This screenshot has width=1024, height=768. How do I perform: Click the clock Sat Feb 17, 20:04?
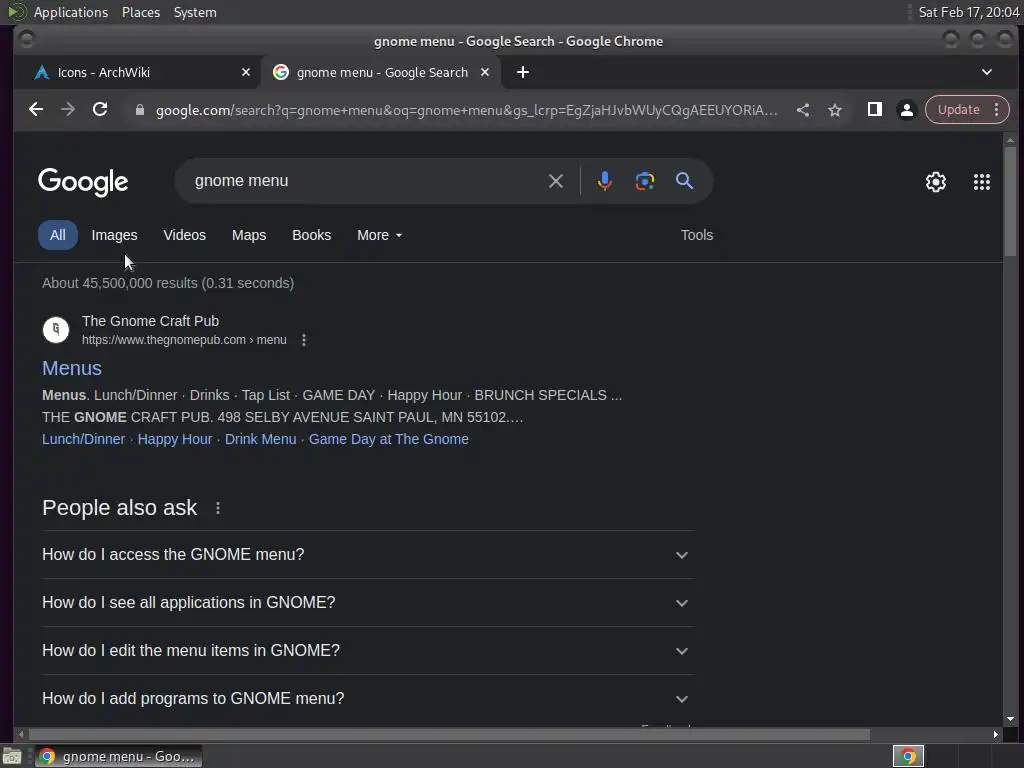[968, 12]
